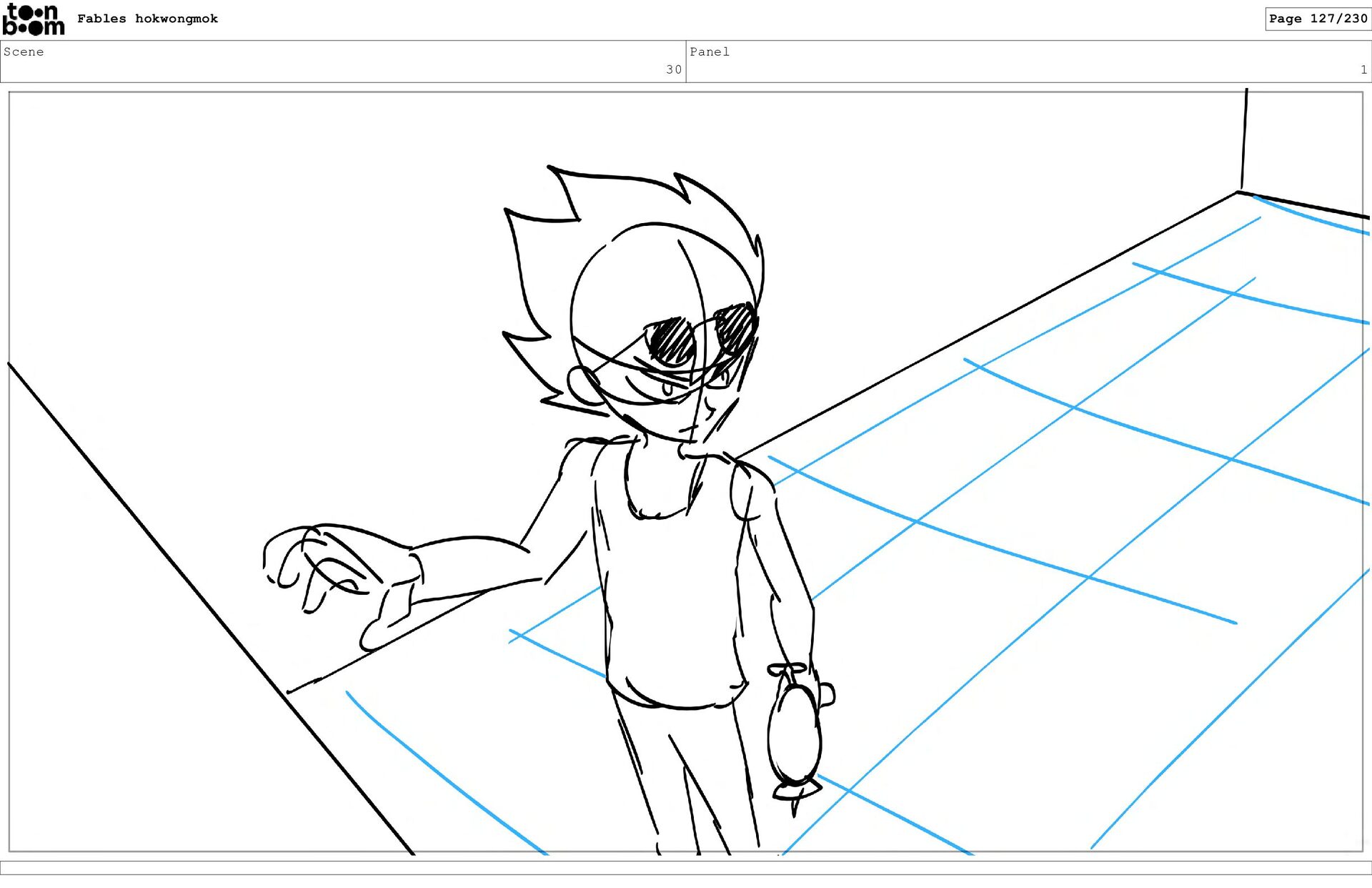Click the blue floor grid intersection at center-right
Screen dimensions: 1372x888
(x=1074, y=408)
